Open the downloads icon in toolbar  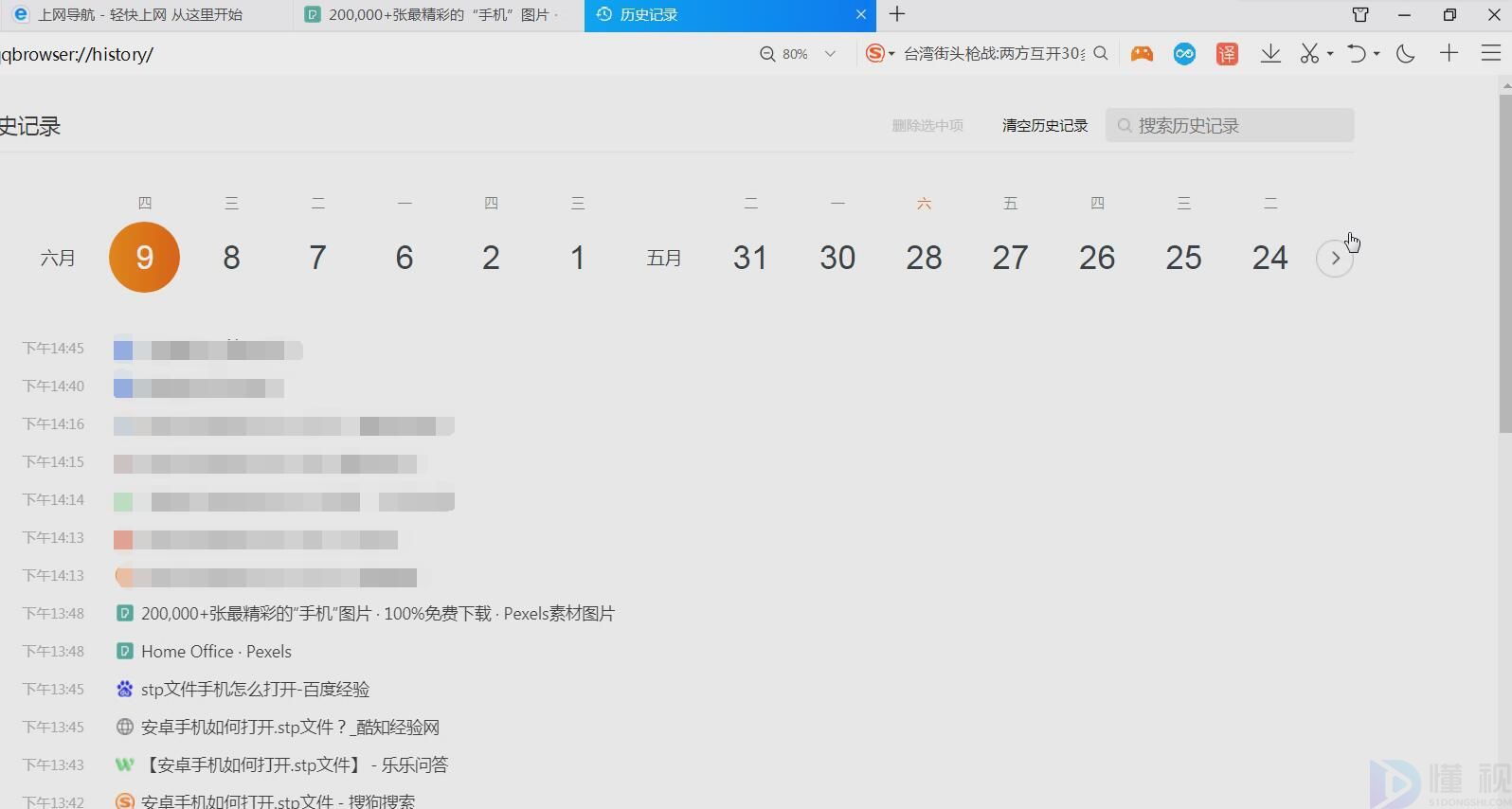coord(1270,54)
